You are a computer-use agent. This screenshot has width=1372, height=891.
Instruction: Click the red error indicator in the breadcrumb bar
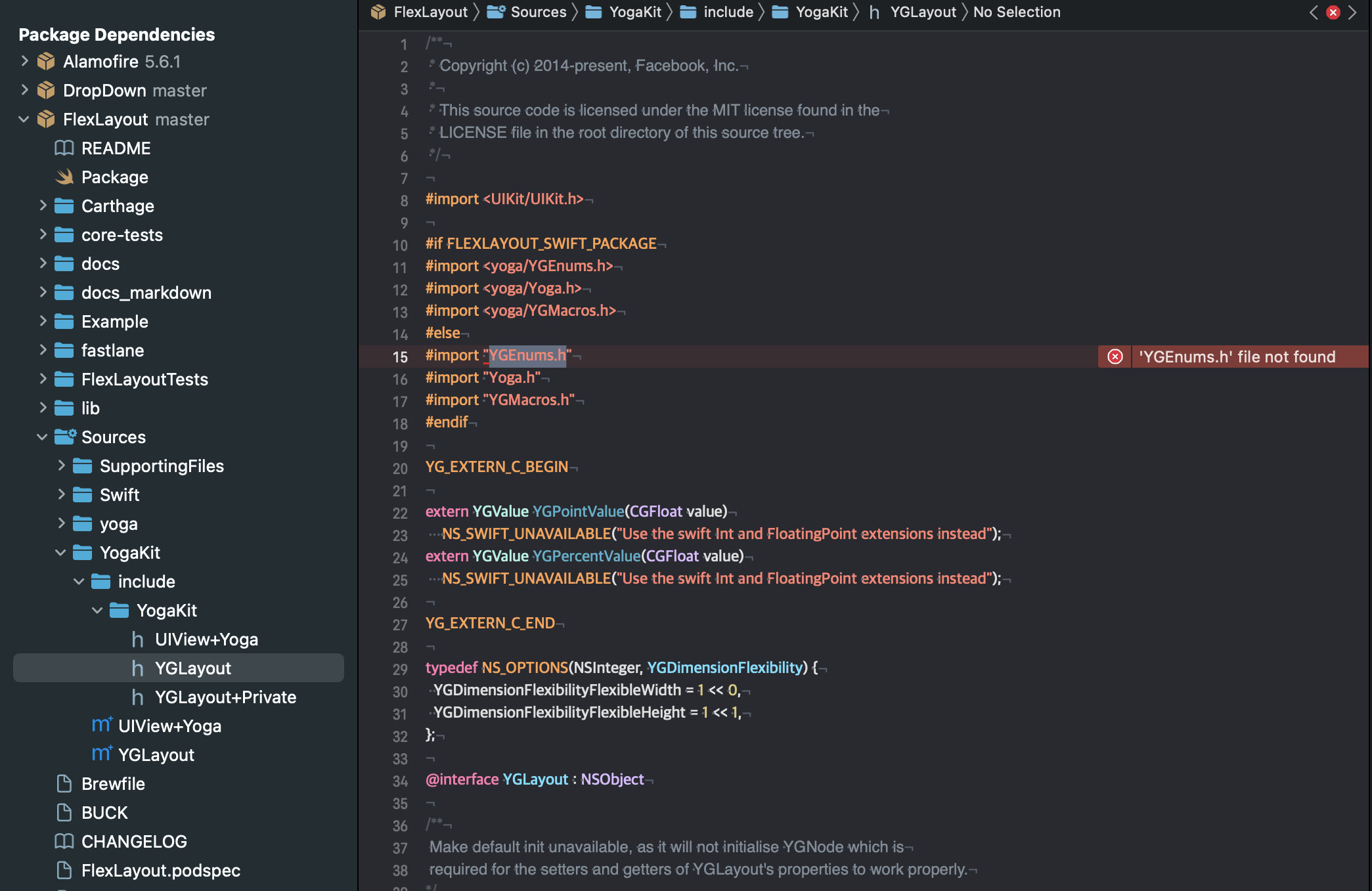pos(1333,12)
